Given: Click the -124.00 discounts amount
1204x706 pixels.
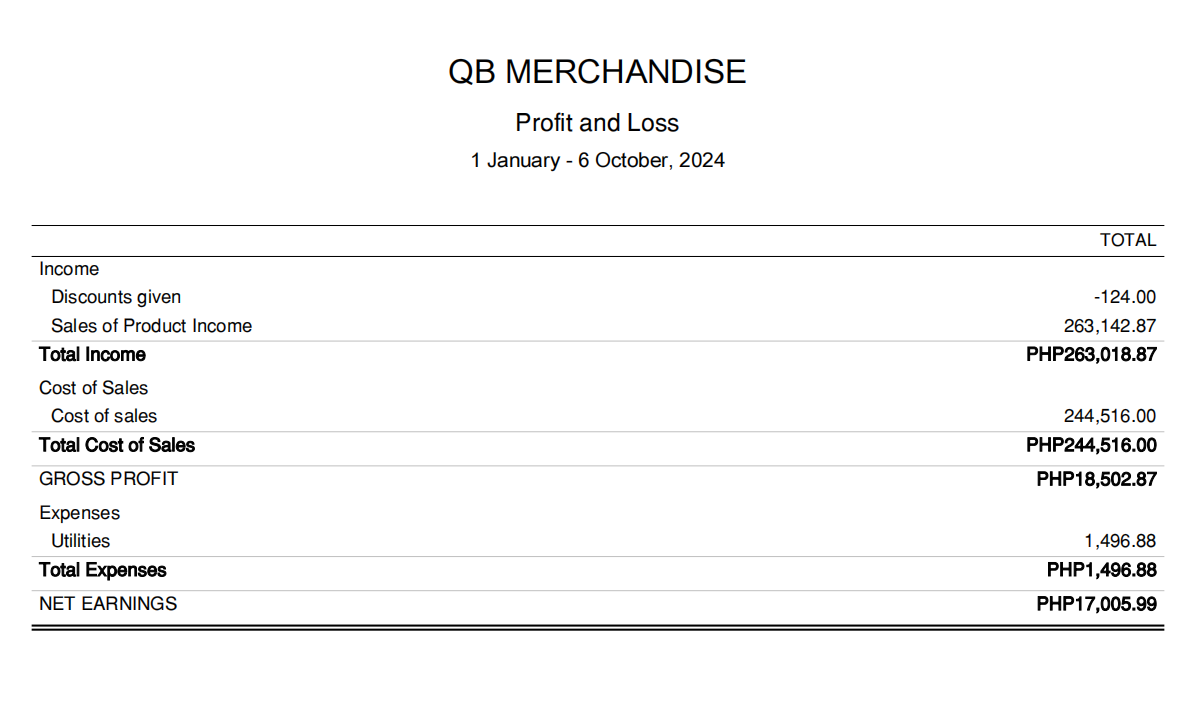Looking at the screenshot, I should tap(1124, 297).
